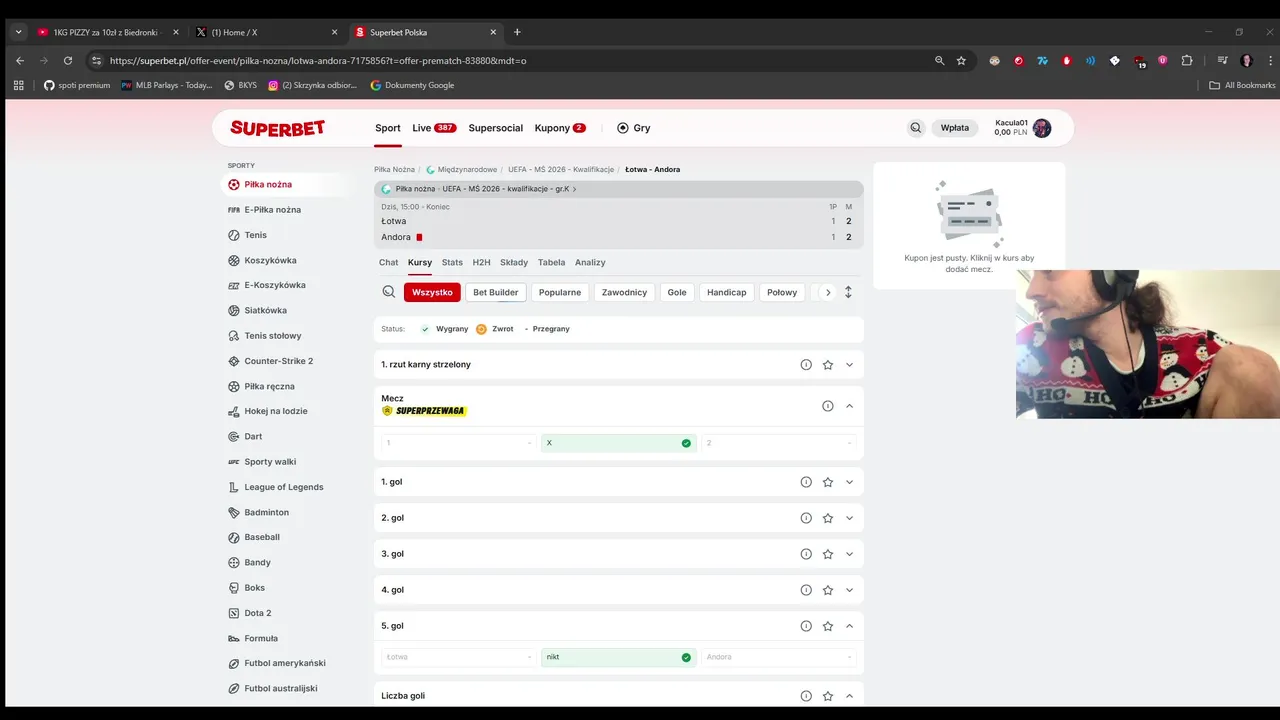This screenshot has height=720, width=1280.
Task: Open the Tabela tab
Action: point(551,262)
